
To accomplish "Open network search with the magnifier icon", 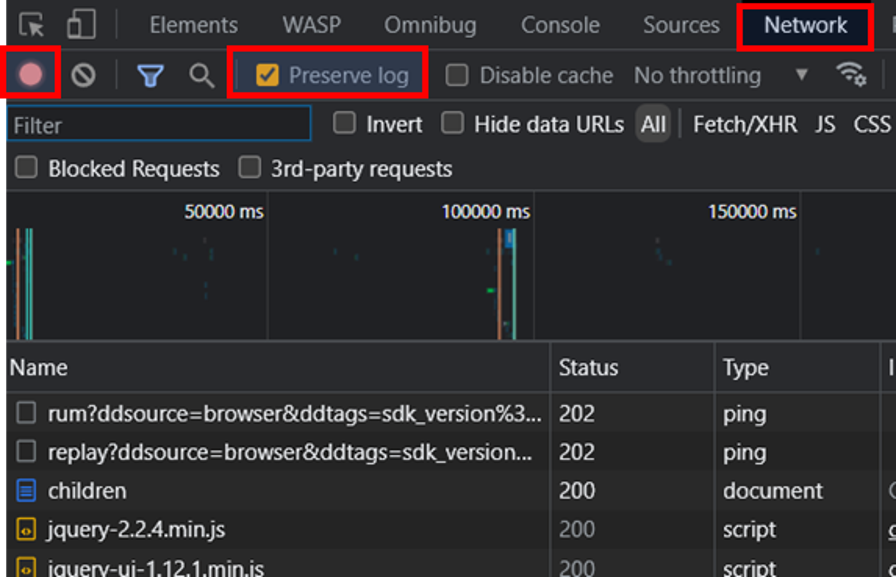I will point(202,75).
